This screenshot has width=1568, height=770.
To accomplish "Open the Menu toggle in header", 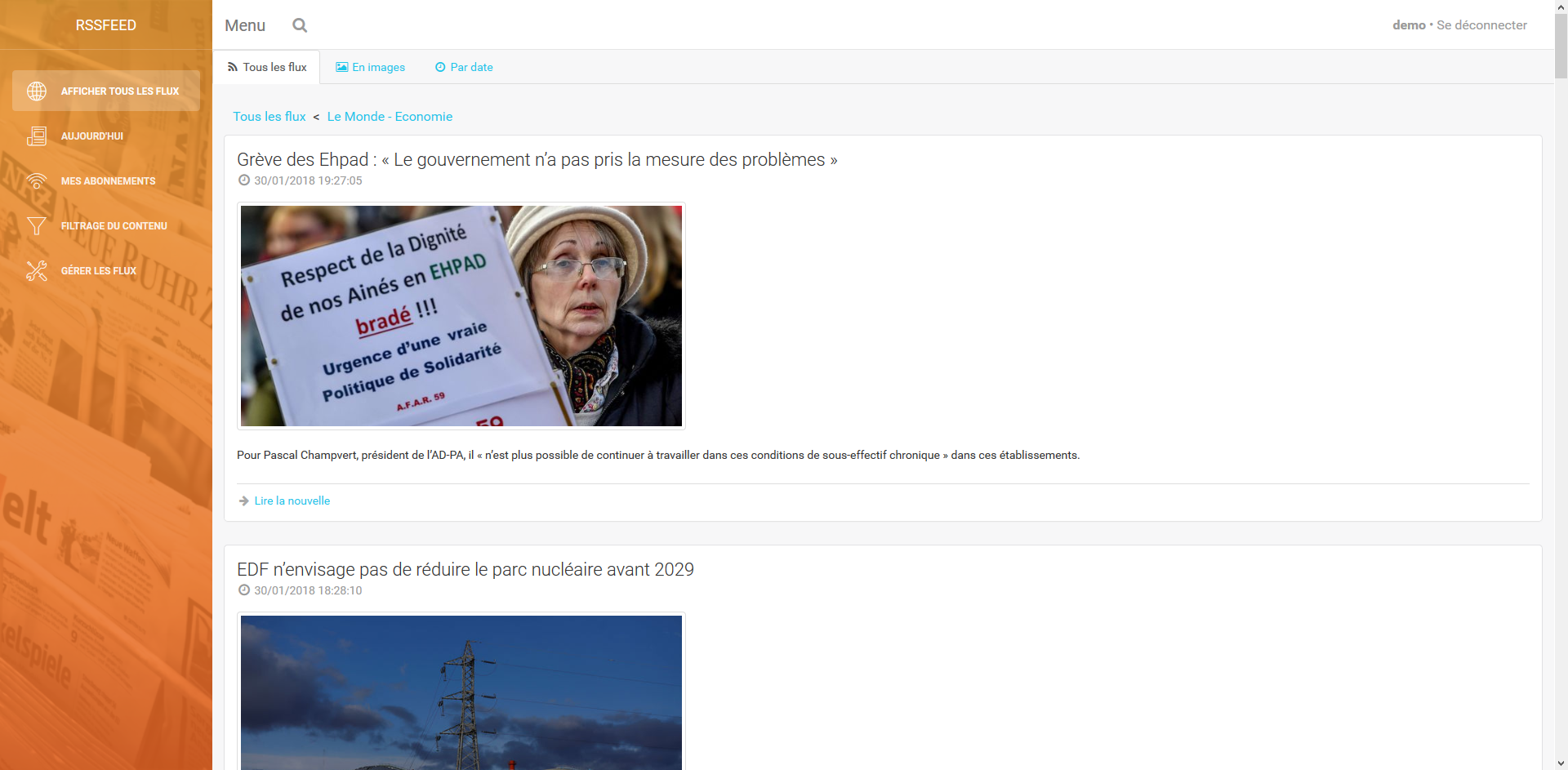I will click(x=245, y=25).
